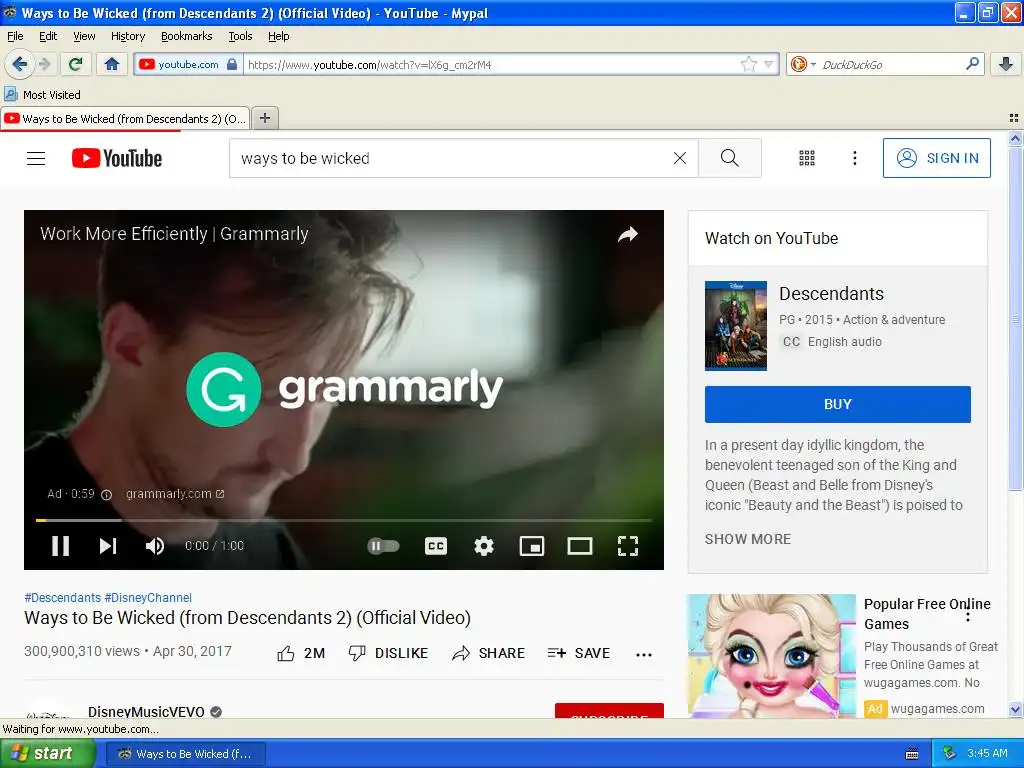
Task: Click the page vertical scrollbar thumb
Action: [1015, 318]
